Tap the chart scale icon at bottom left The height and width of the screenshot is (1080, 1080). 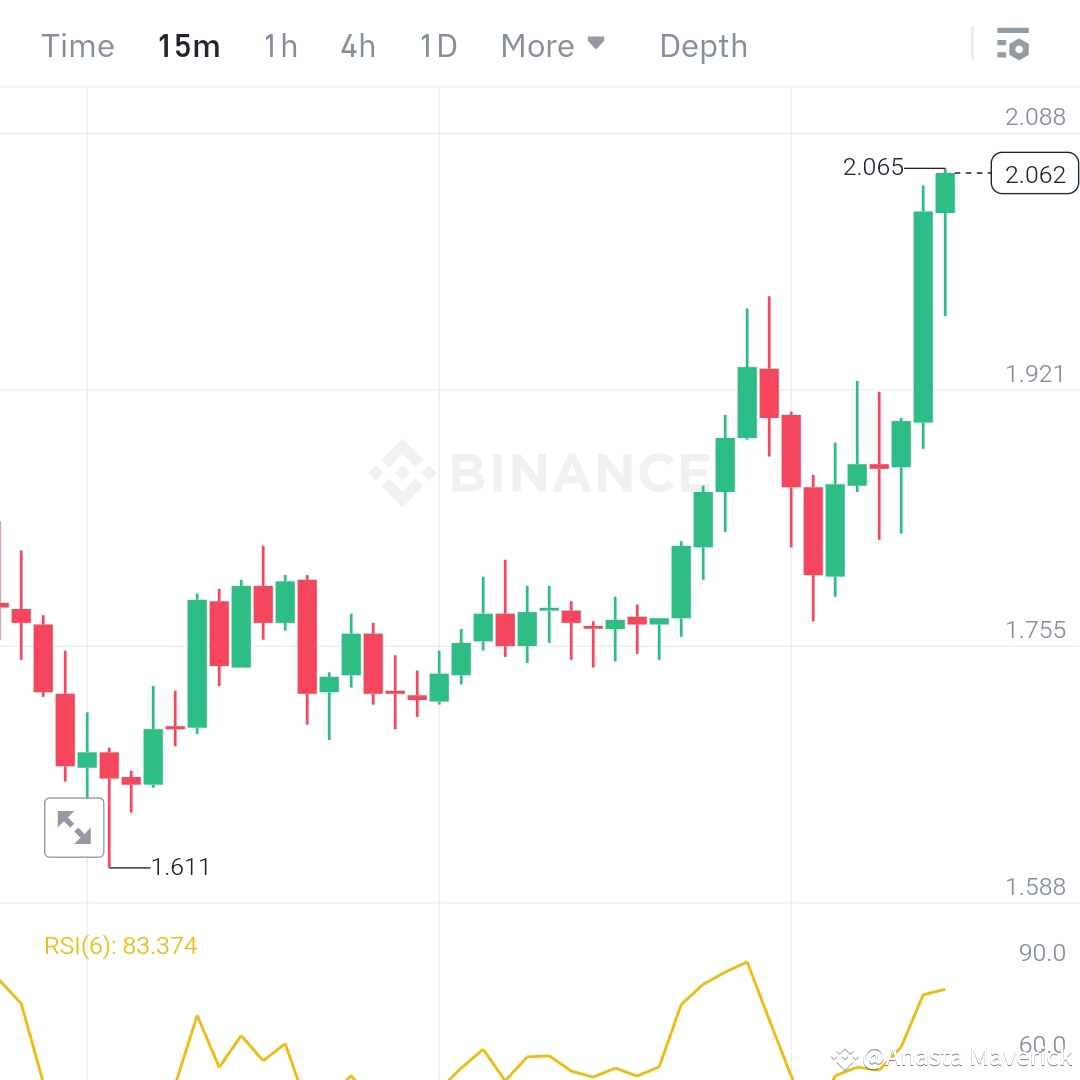(x=74, y=827)
